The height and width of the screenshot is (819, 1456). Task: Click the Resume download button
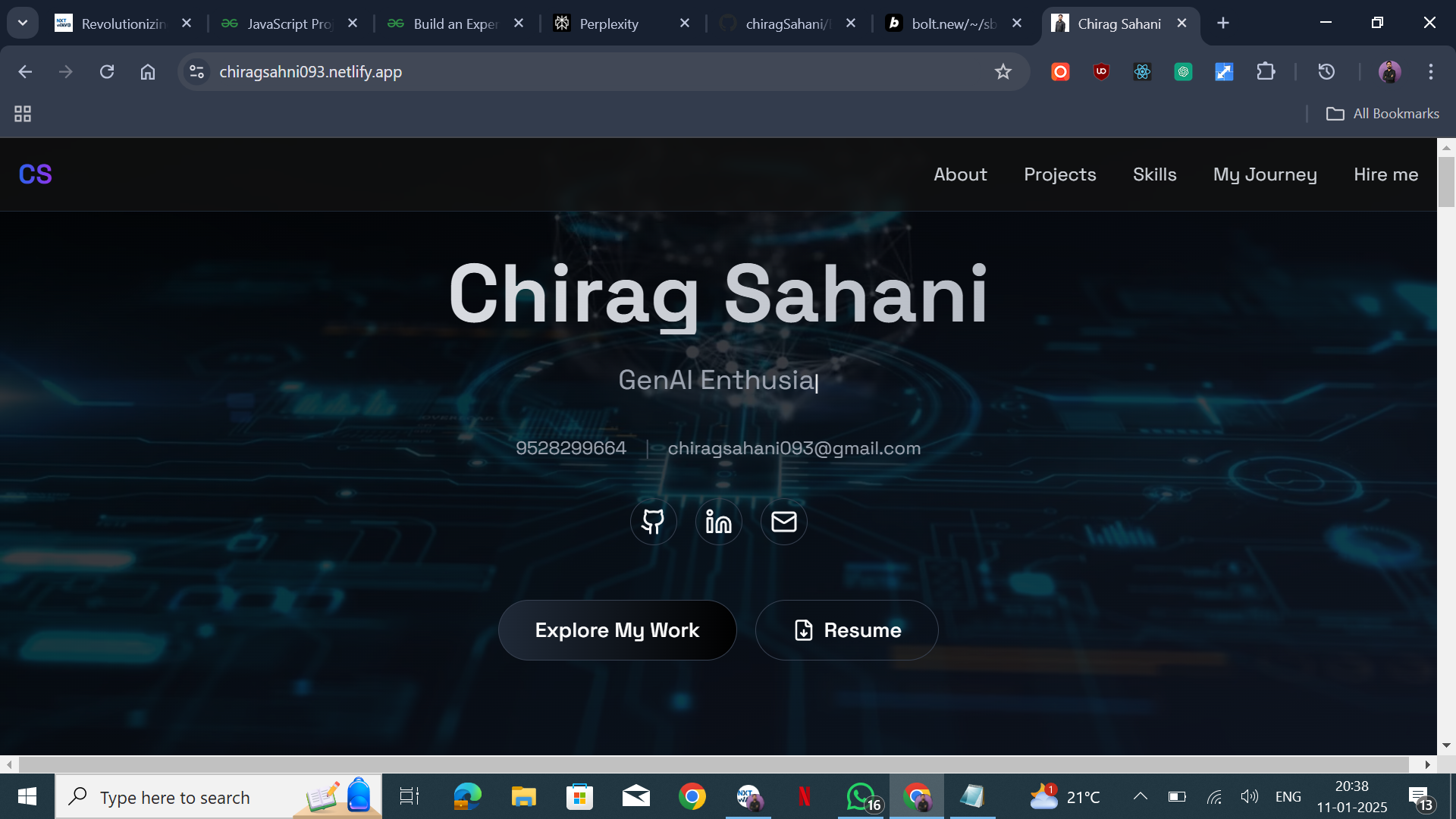click(x=846, y=629)
